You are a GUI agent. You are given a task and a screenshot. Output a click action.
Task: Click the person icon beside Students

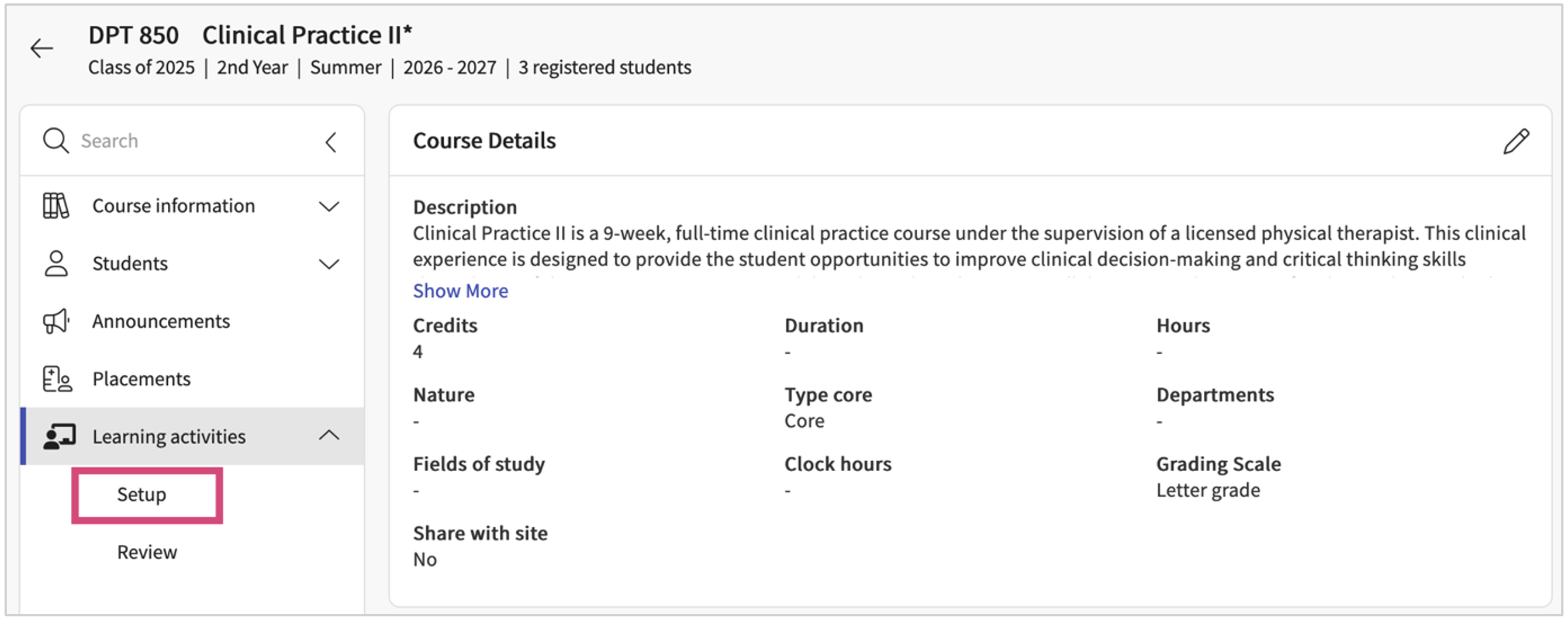pos(56,264)
